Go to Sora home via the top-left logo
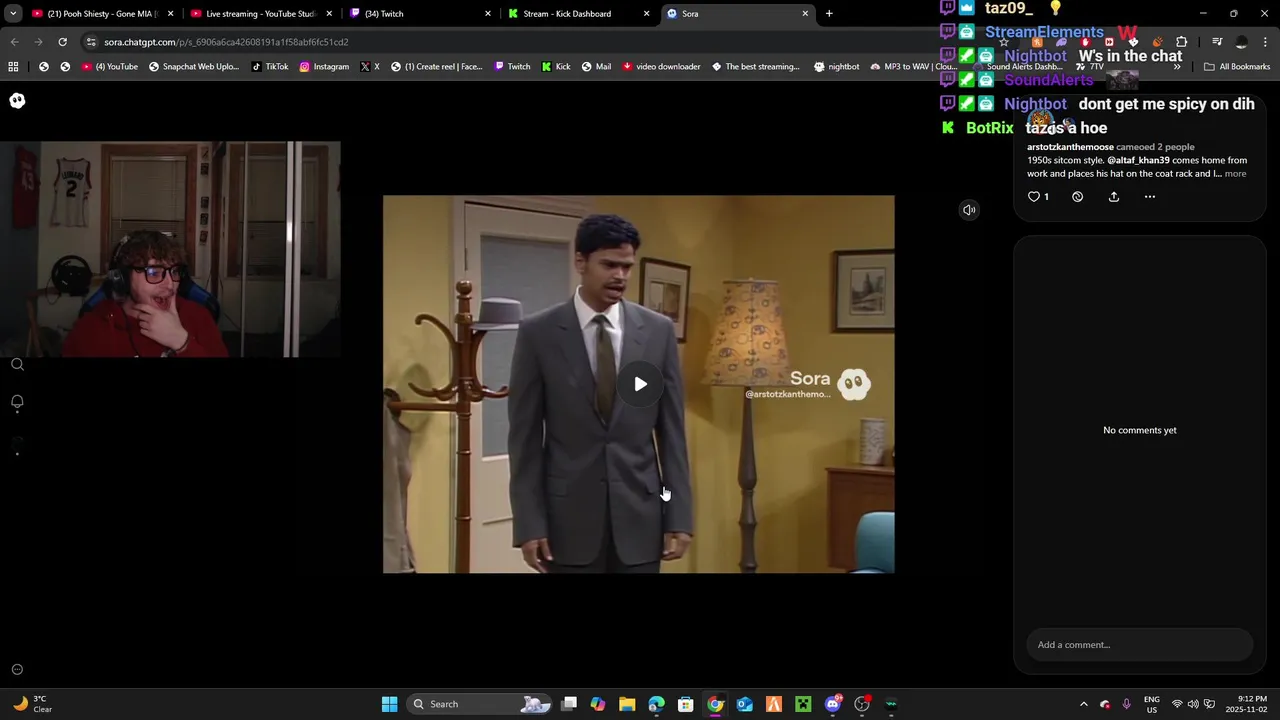 (x=17, y=100)
